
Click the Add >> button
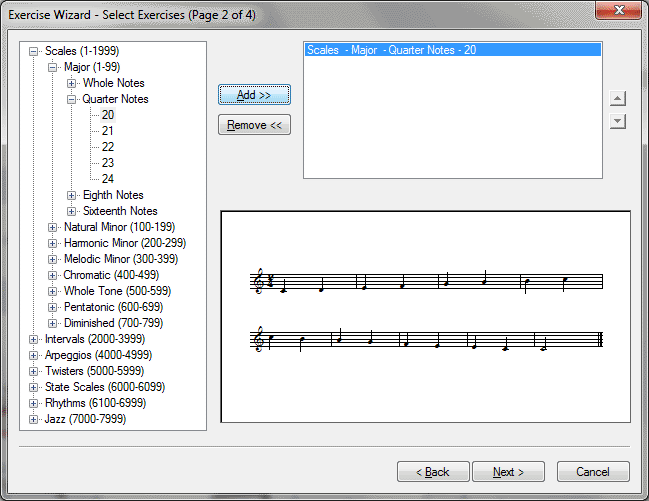[x=254, y=95]
